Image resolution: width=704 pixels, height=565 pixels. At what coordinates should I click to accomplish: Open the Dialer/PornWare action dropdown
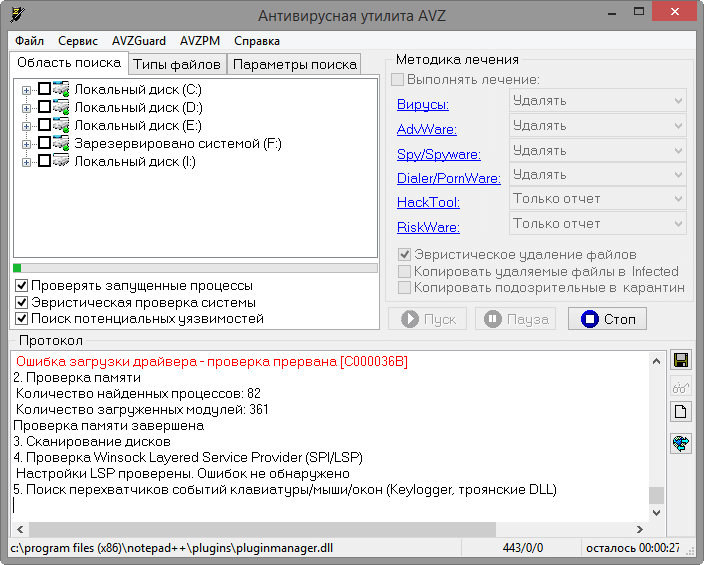pos(598,175)
